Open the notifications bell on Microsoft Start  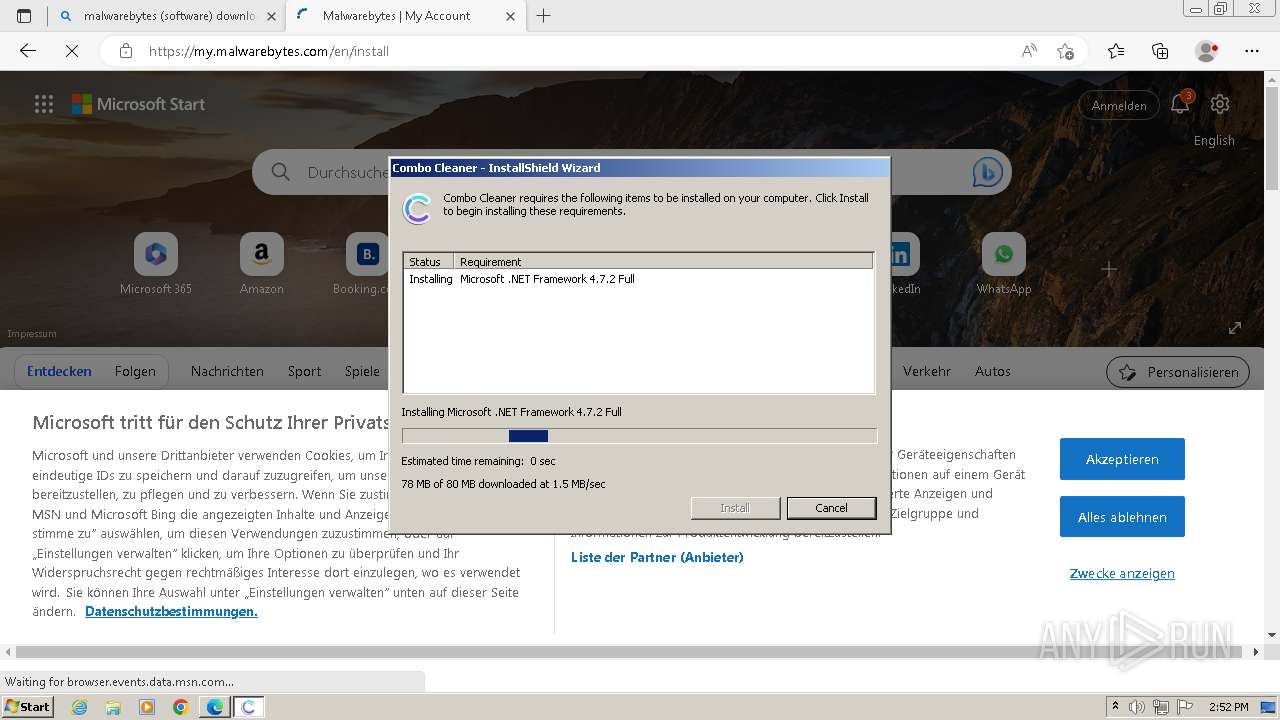tap(1180, 104)
